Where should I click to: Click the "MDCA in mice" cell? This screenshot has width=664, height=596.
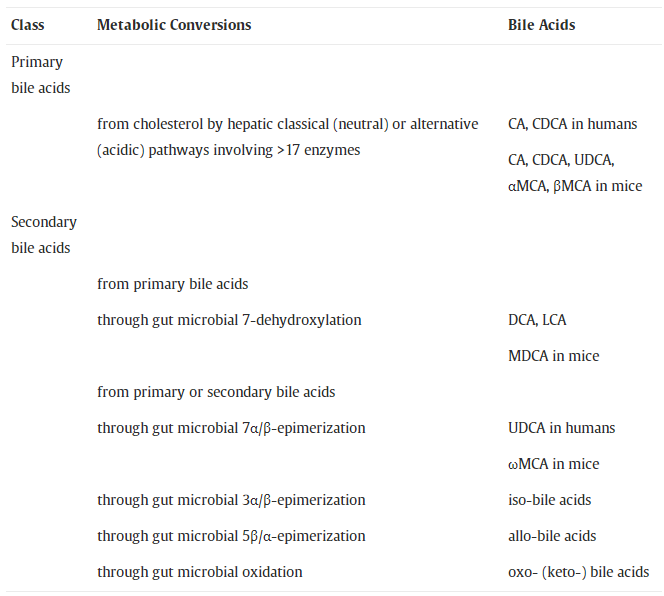[553, 356]
